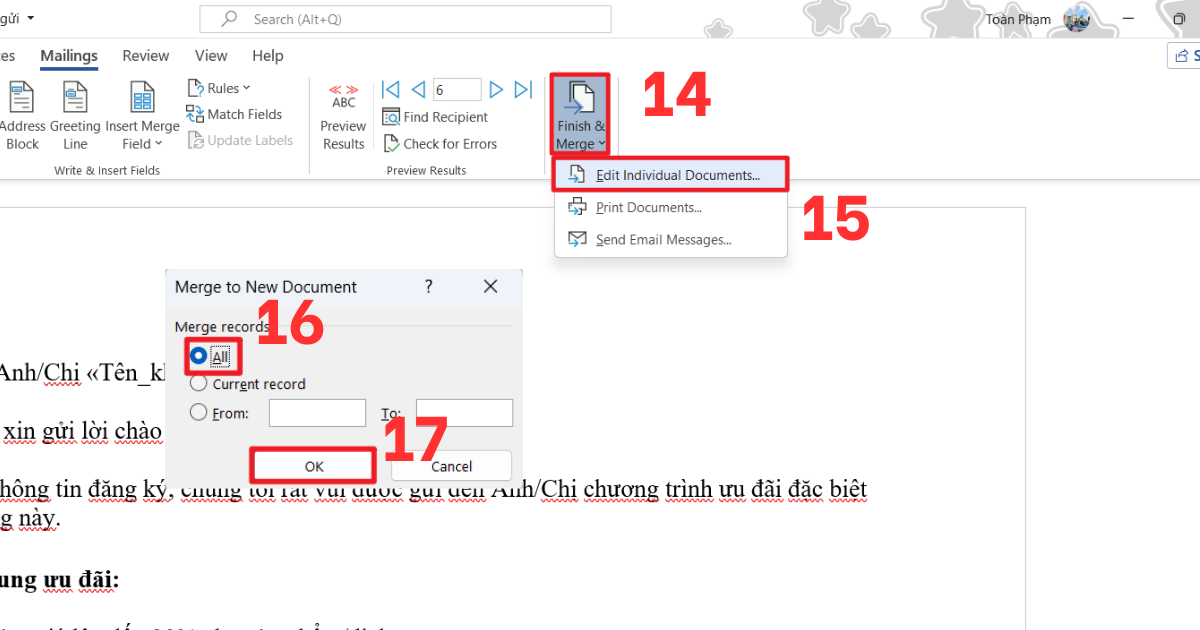Screen dimensions: 1200x630
Task: Select the All radio button
Action: pyautogui.click(x=199, y=356)
